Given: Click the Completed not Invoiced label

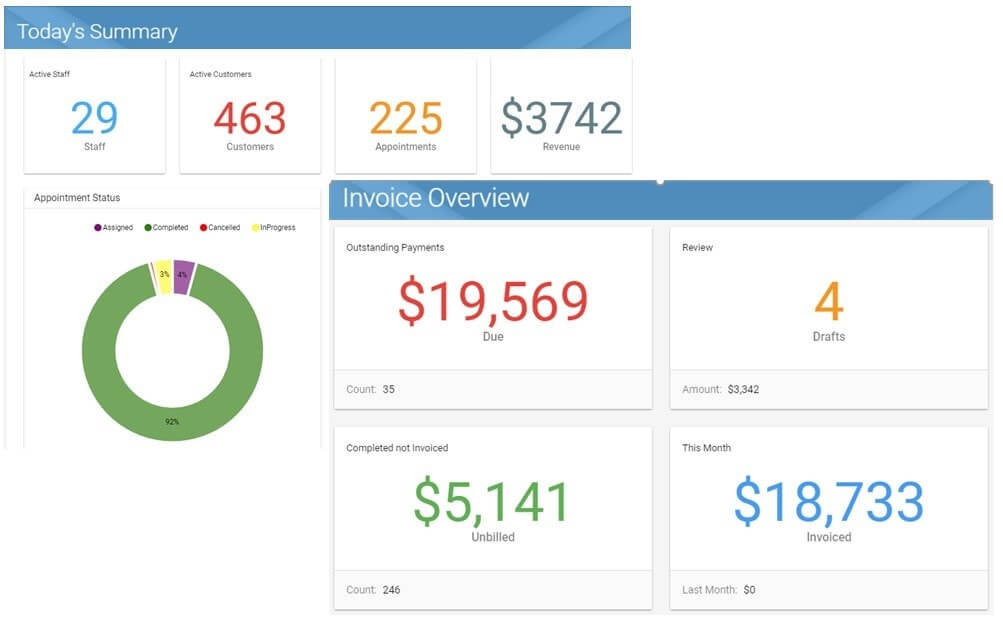Looking at the screenshot, I should pos(397,448).
